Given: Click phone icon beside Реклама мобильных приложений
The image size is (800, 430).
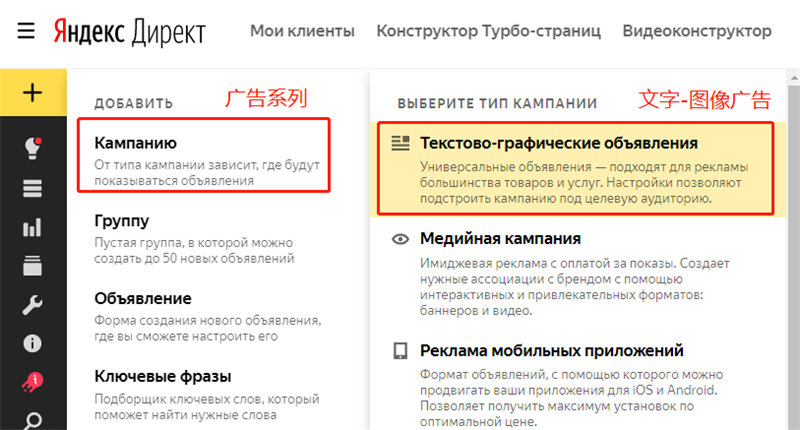Looking at the screenshot, I should click(x=401, y=351).
